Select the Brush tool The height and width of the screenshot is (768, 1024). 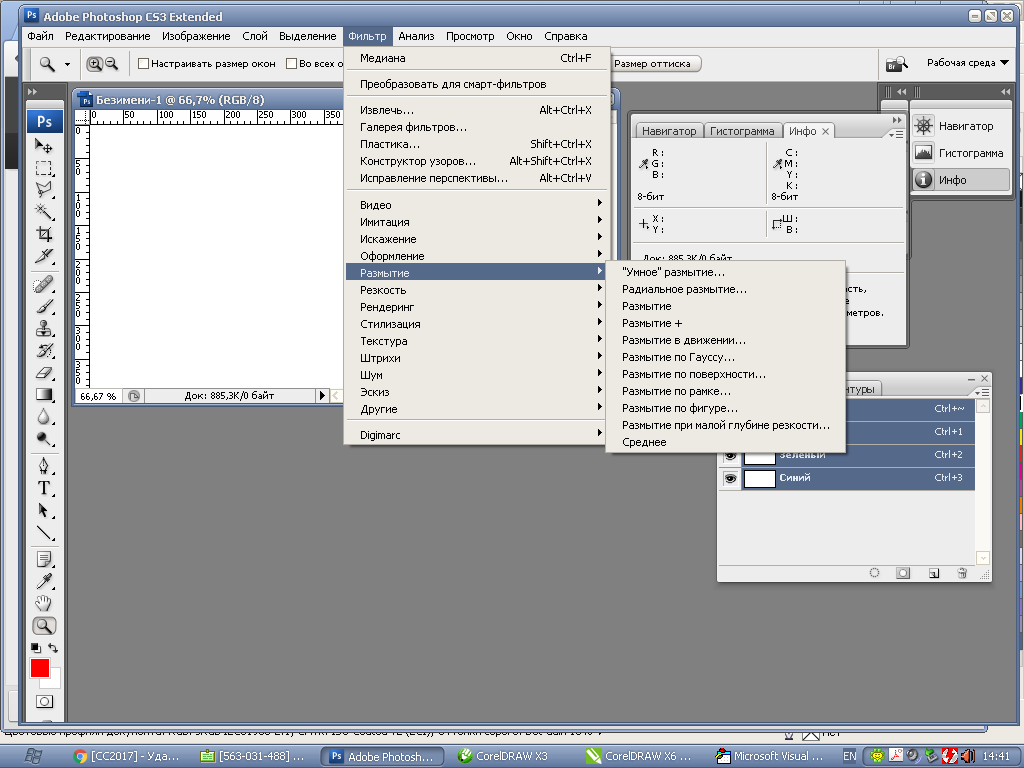[x=44, y=306]
